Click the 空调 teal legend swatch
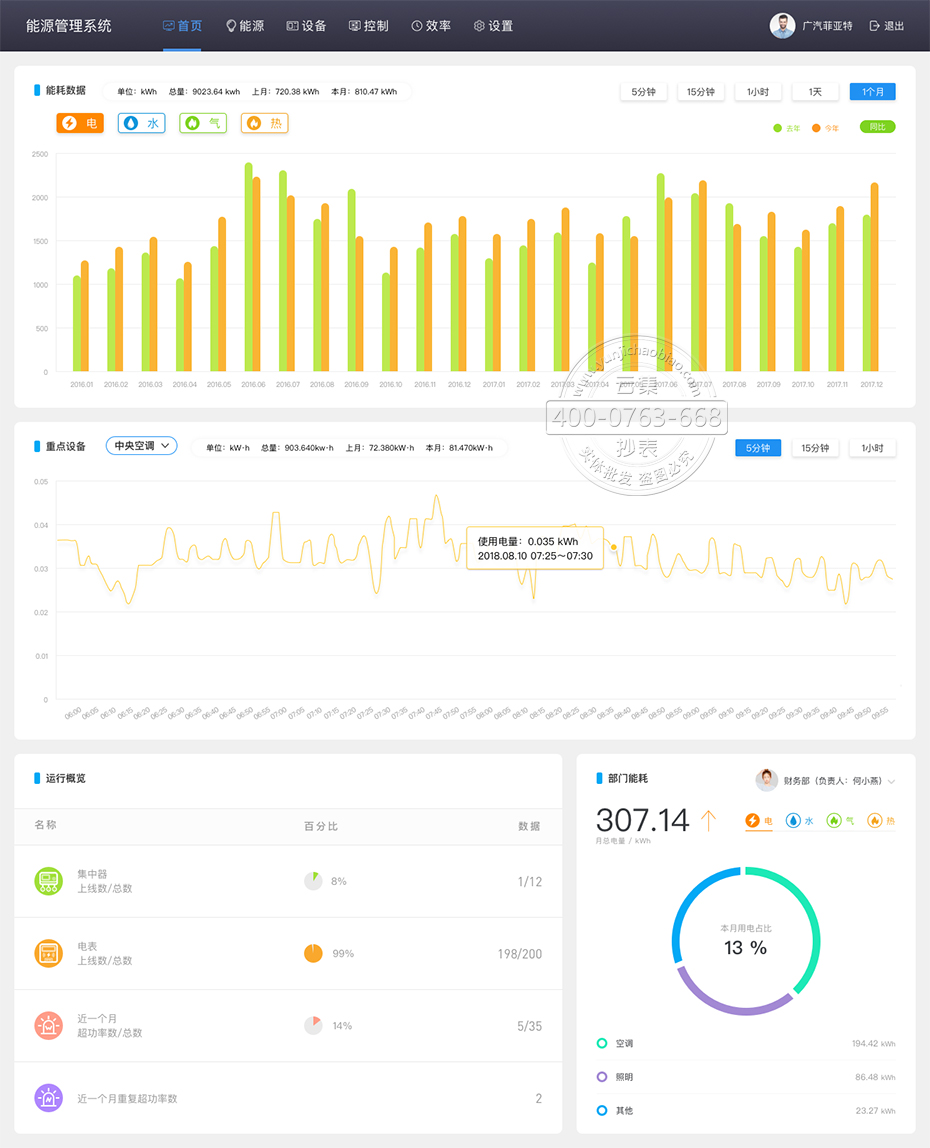Screen dimensions: 930x1148 click(601, 1043)
